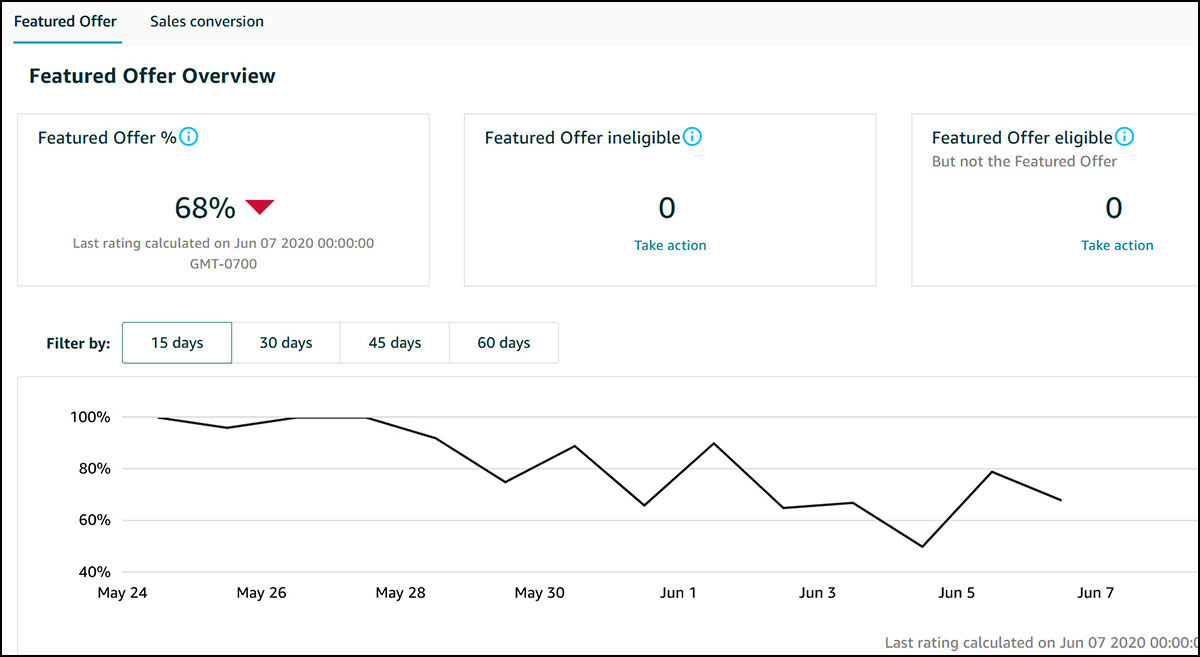Click the May 24 x-axis label
The image size is (1200, 657).
pyautogui.click(x=122, y=593)
